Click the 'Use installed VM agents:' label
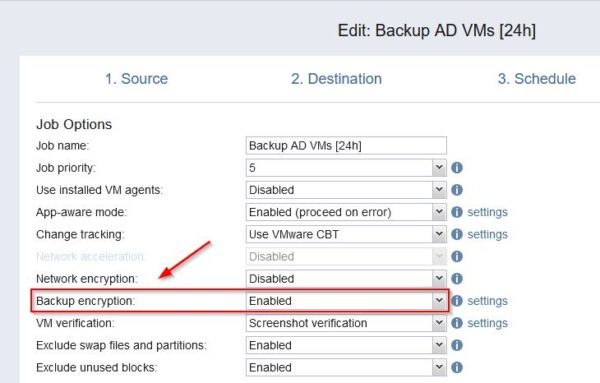Image resolution: width=600 pixels, height=383 pixels. coord(99,190)
